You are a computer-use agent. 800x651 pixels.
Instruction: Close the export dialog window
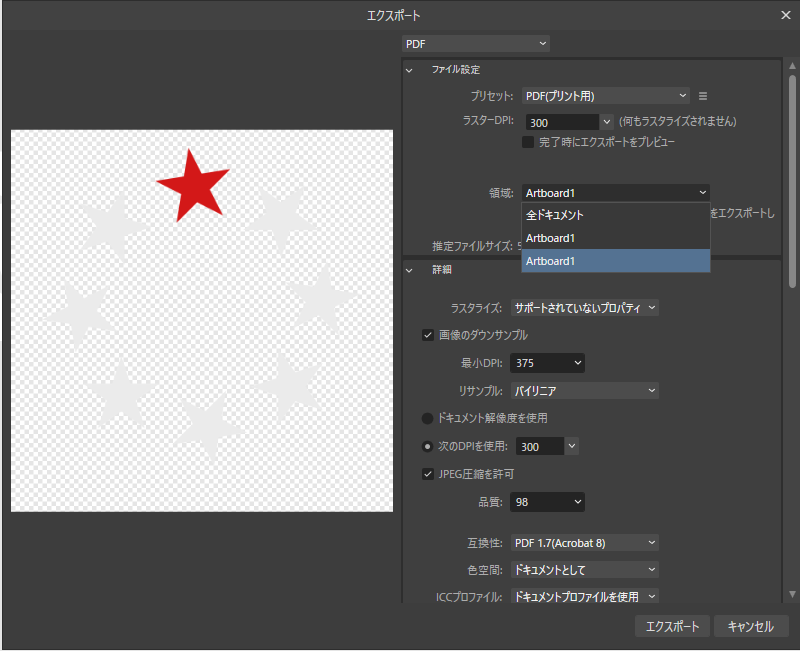[786, 15]
